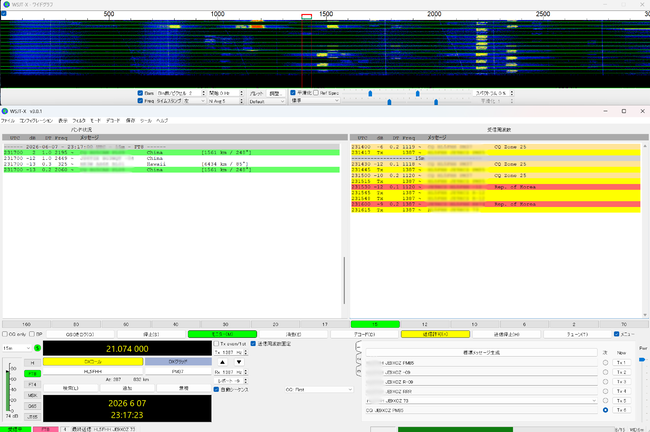The image size is (650, 432).
Task: Click the generate standard messages button
Action: (x=481, y=352)
